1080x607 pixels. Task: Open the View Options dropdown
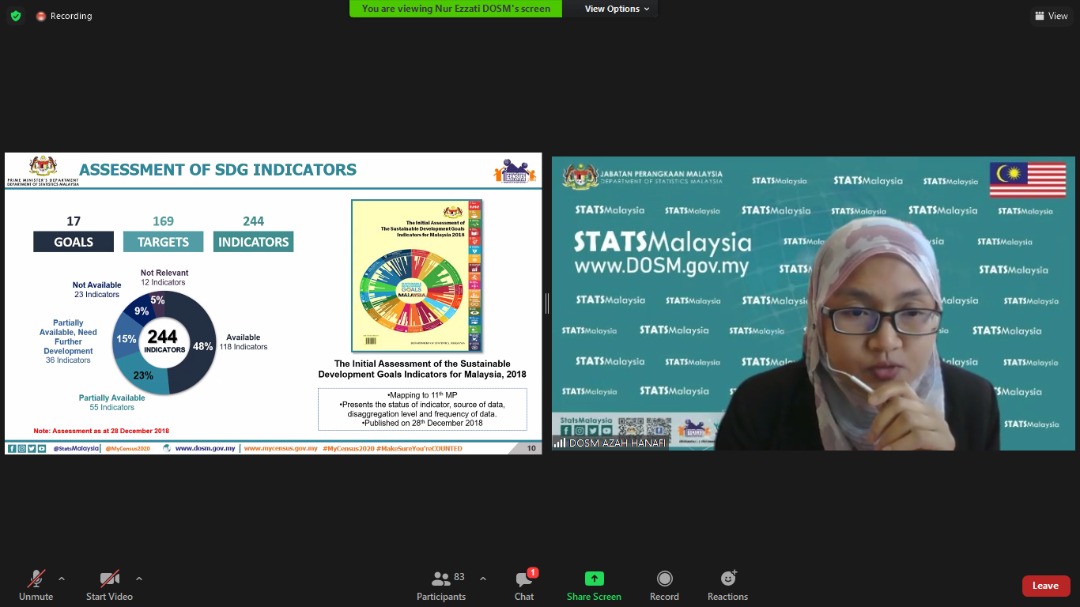click(616, 9)
